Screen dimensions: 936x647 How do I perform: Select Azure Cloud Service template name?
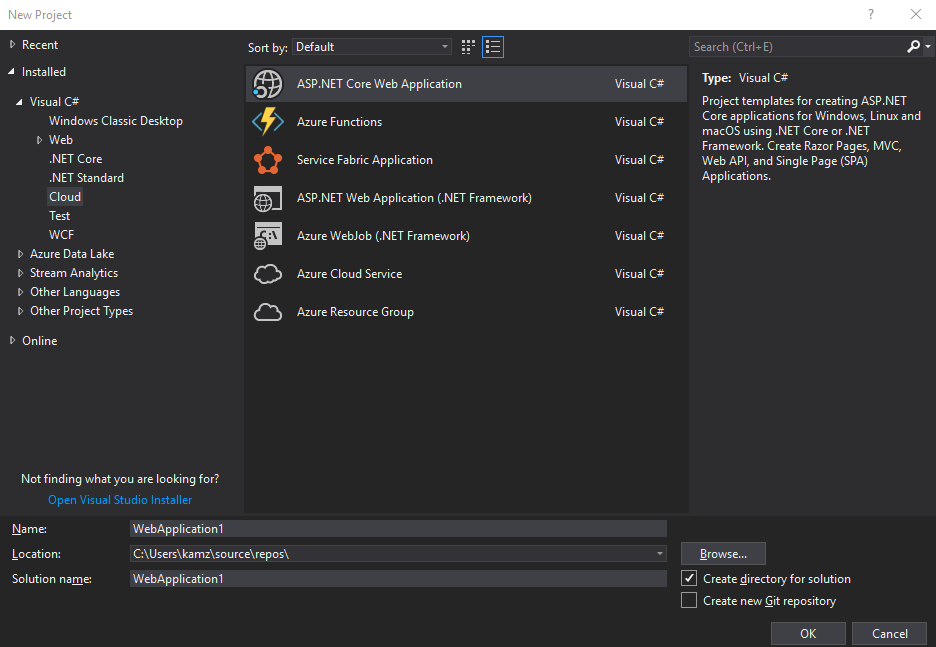pos(349,274)
